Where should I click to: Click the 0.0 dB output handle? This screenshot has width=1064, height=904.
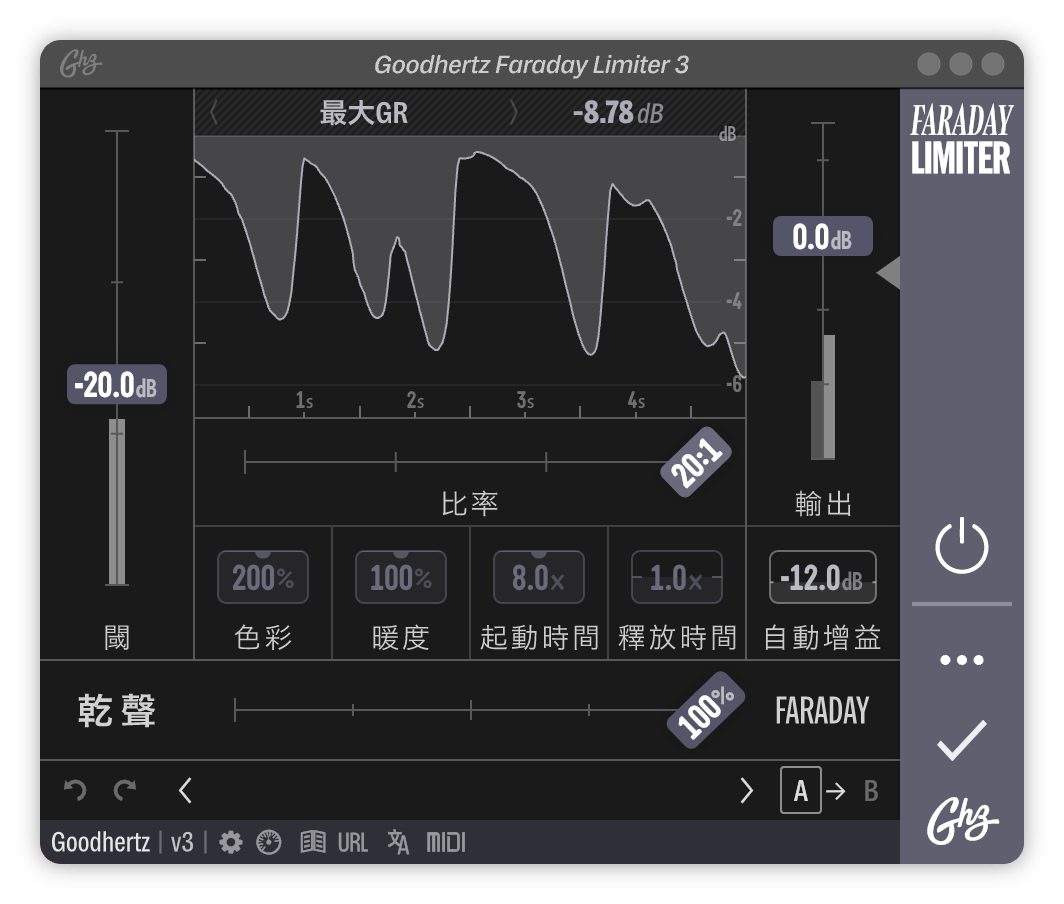822,236
